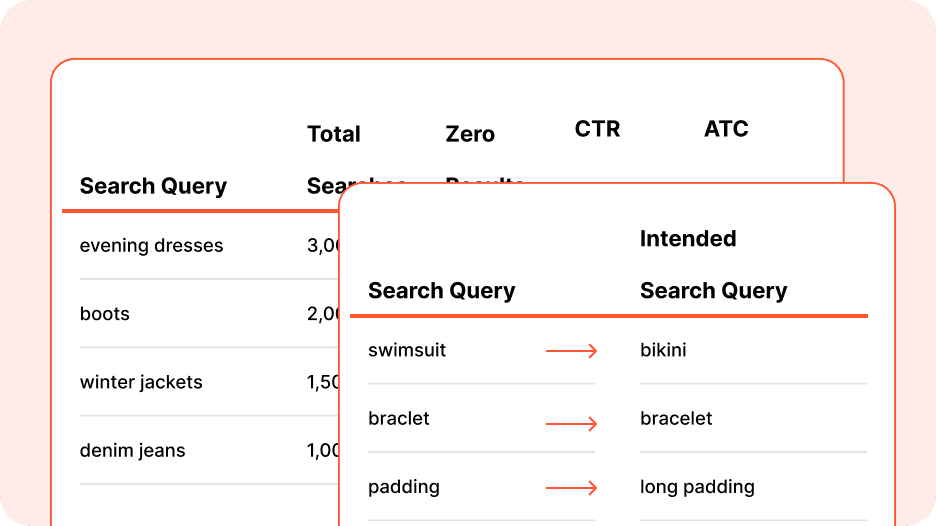Screen dimensions: 936x526
Task: Click the CTR column header
Action: (597, 129)
